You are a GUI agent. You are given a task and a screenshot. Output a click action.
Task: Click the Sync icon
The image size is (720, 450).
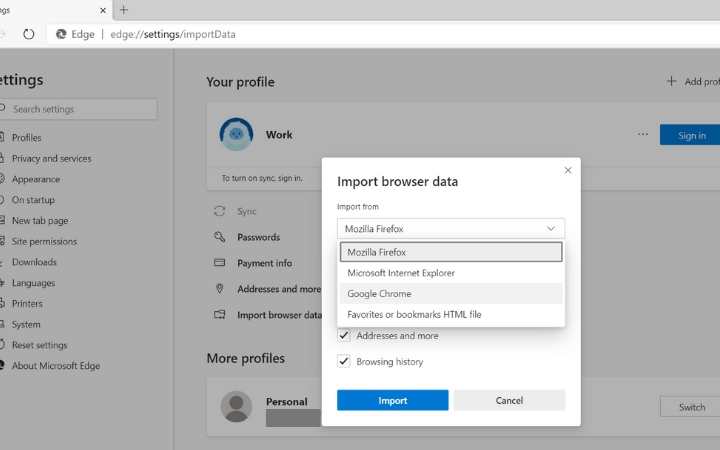[219, 211]
